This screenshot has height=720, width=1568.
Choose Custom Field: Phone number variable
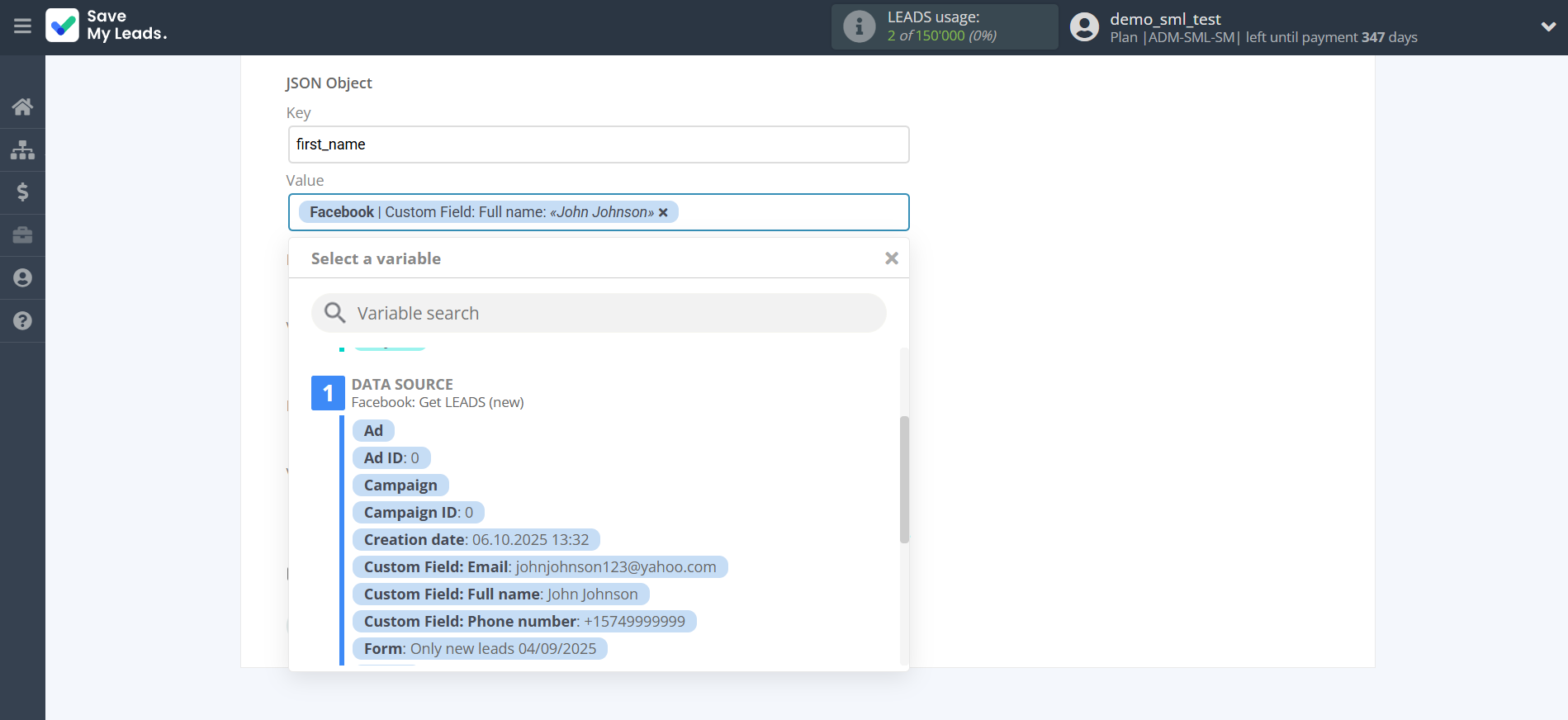tap(524, 622)
